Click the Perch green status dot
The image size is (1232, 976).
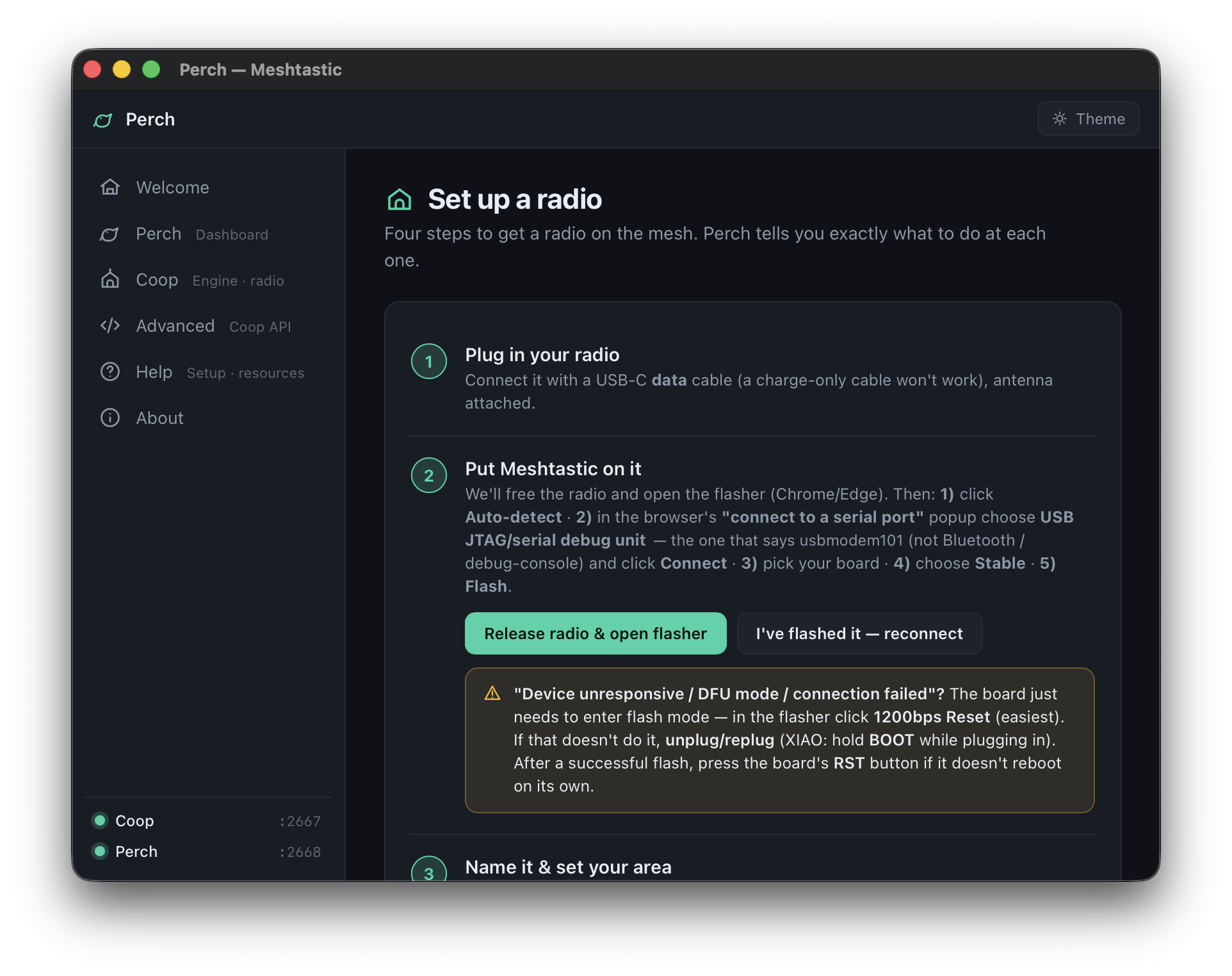coord(100,851)
